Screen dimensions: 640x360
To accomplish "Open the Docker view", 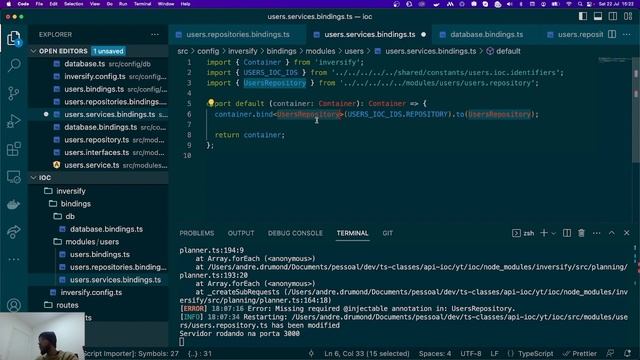I will pyautogui.click(x=14, y=204).
